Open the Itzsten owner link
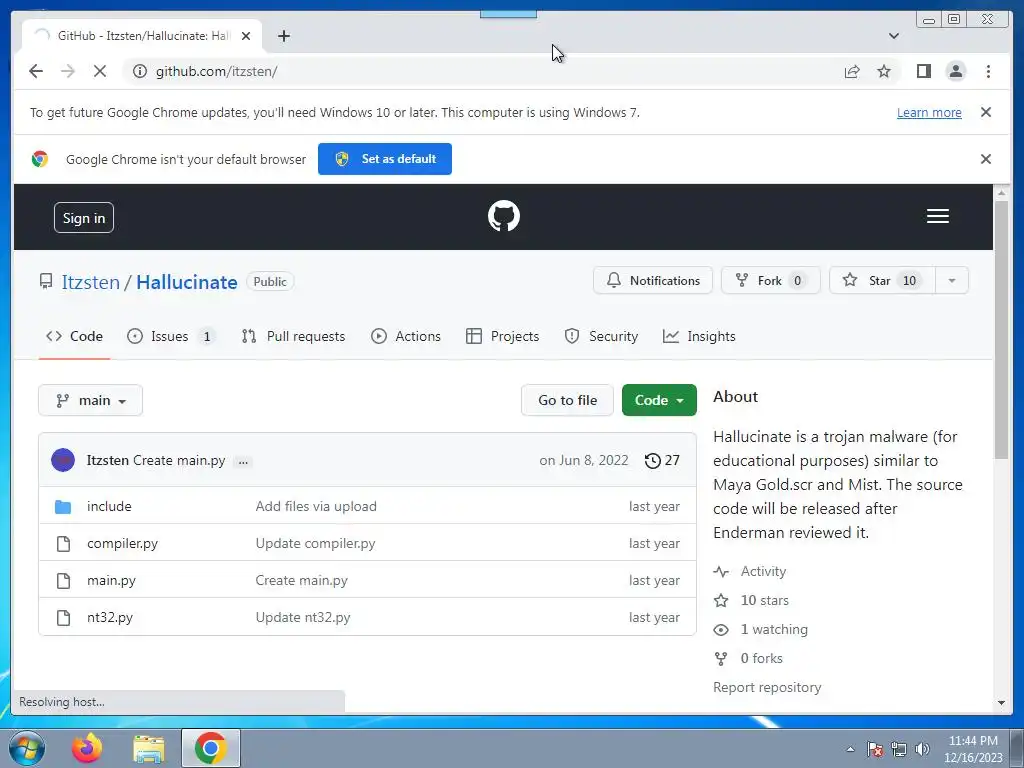Viewport: 1024px width, 768px height. point(91,282)
